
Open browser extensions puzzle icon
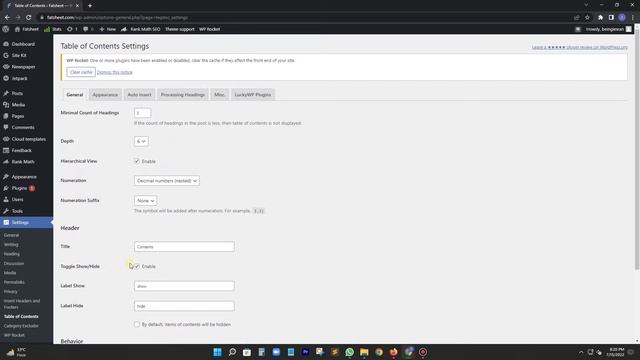600,18
